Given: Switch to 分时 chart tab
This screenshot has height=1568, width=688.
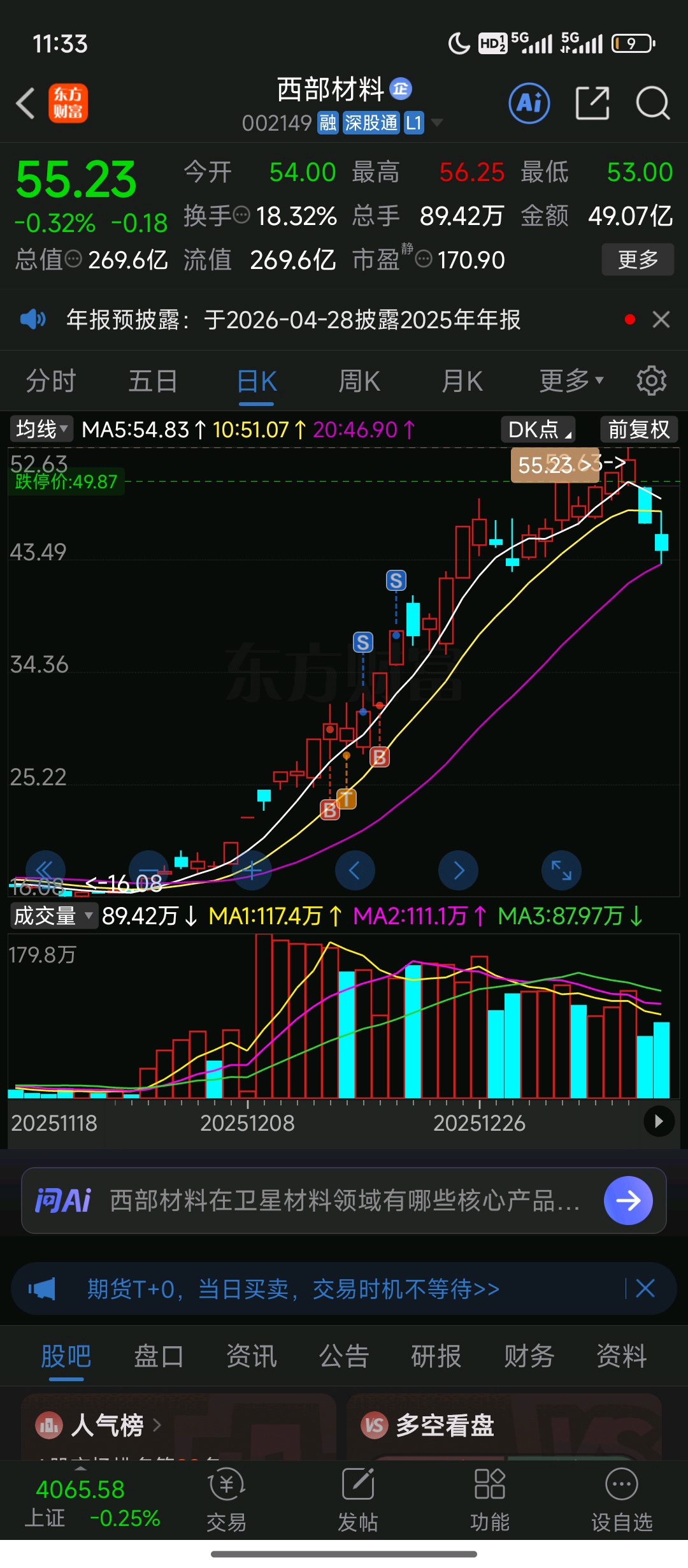Looking at the screenshot, I should tap(51, 381).
